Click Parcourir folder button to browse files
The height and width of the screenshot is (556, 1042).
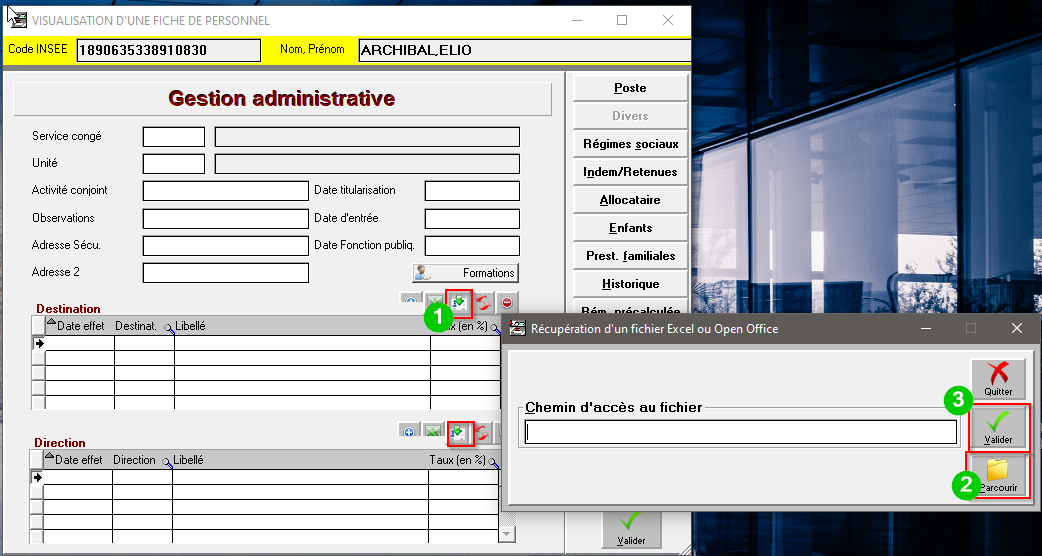tap(997, 475)
